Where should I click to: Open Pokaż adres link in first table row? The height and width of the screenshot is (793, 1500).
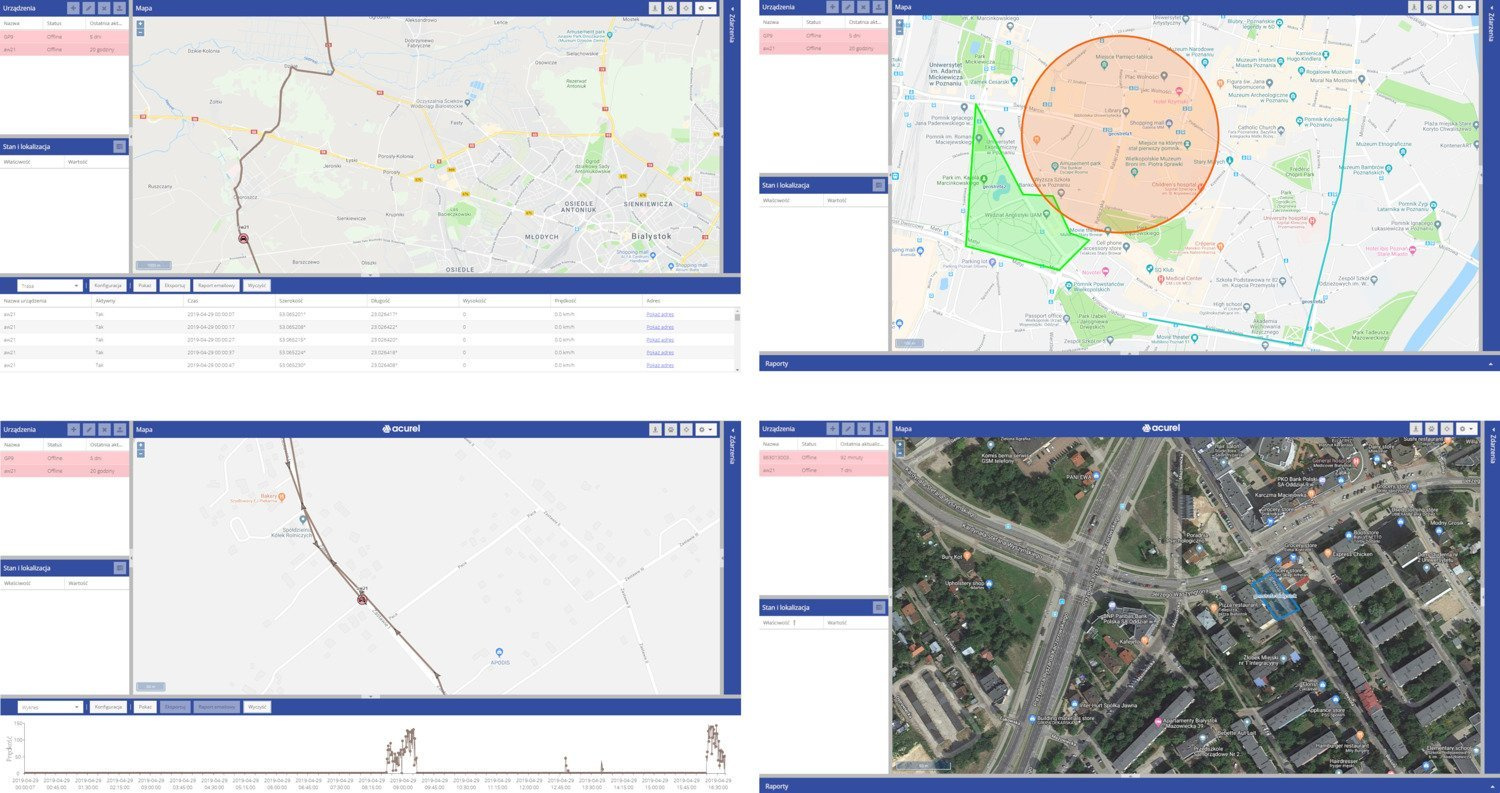pos(660,314)
